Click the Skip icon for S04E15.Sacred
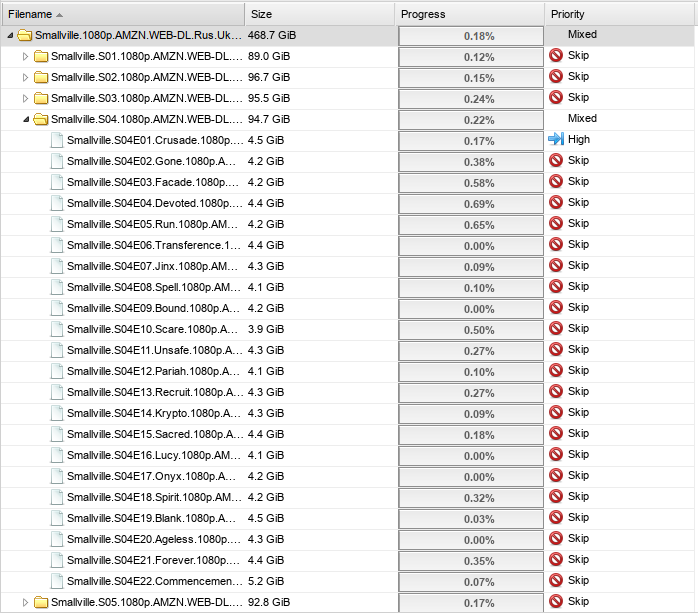This screenshot has height=613, width=698. [x=556, y=433]
